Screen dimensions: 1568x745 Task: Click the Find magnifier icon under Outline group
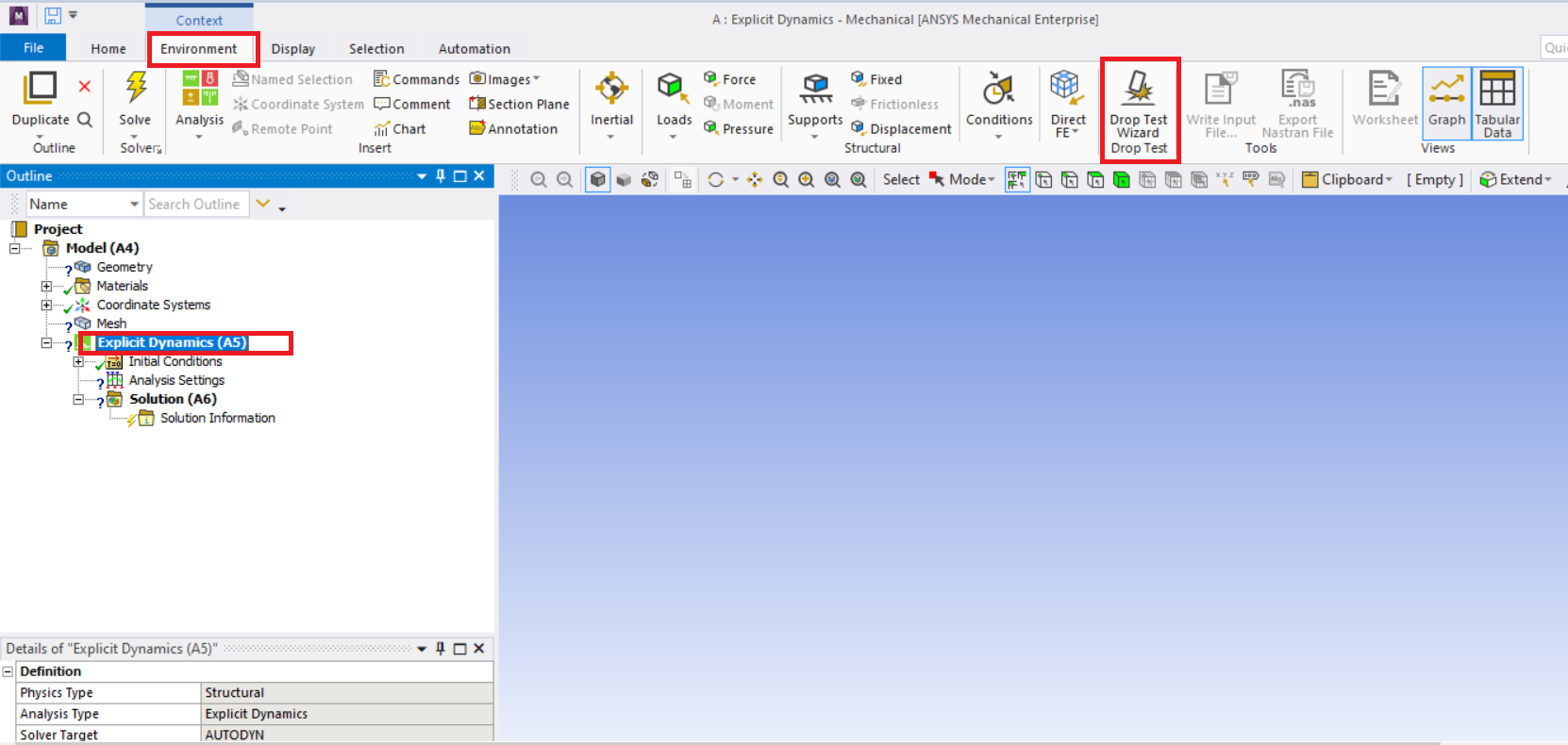click(x=84, y=120)
